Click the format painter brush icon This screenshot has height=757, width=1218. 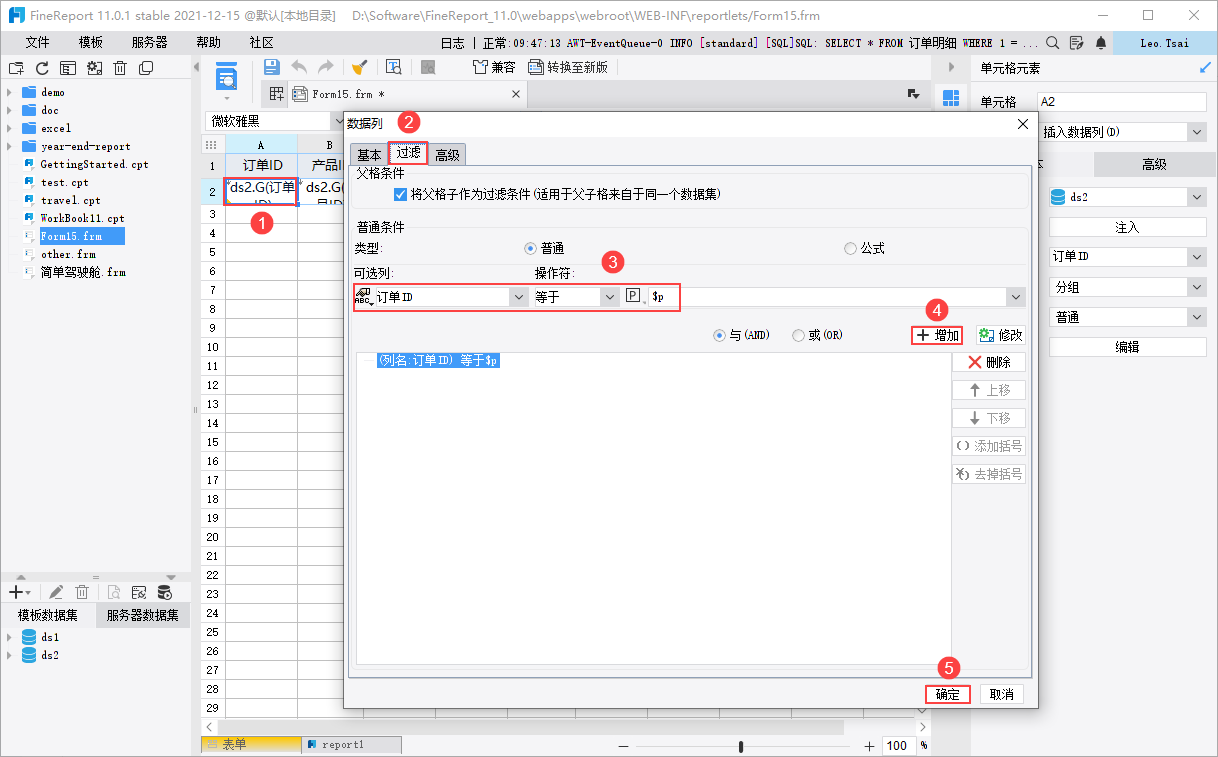(x=358, y=67)
